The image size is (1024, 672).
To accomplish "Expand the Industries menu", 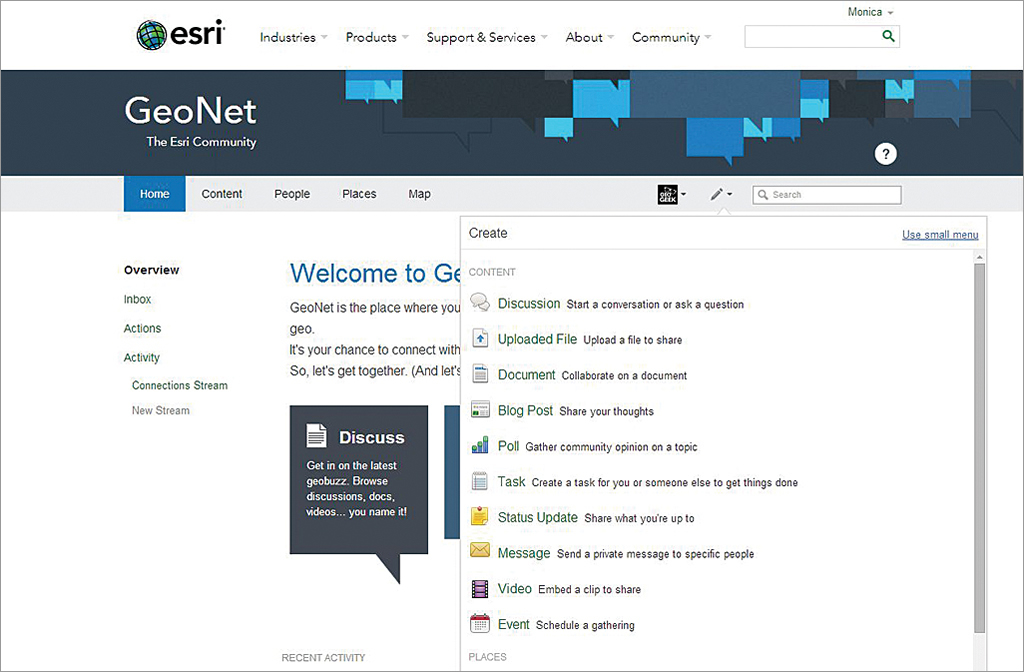I will pyautogui.click(x=293, y=37).
